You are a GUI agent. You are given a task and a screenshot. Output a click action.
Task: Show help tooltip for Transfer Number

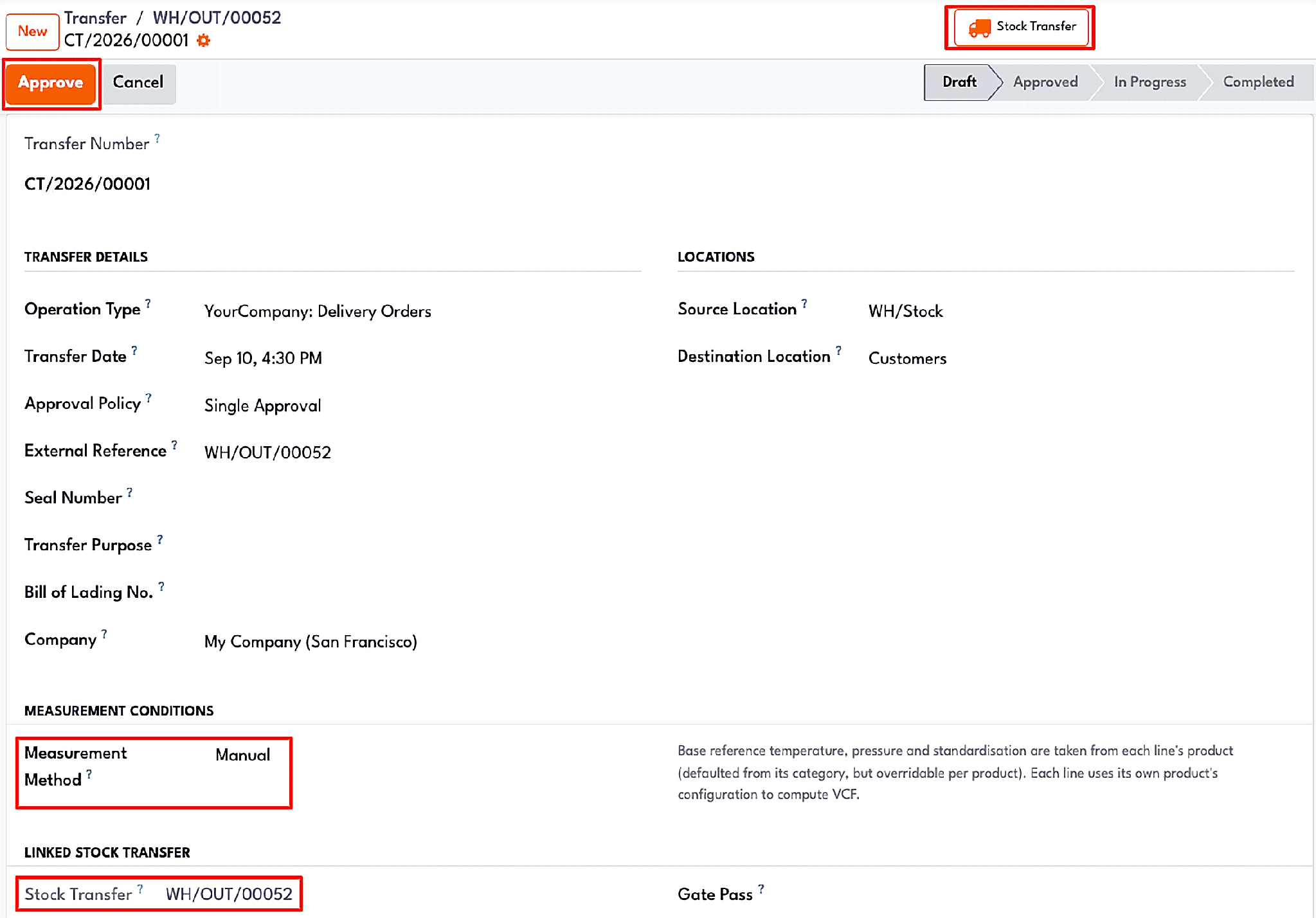(158, 138)
